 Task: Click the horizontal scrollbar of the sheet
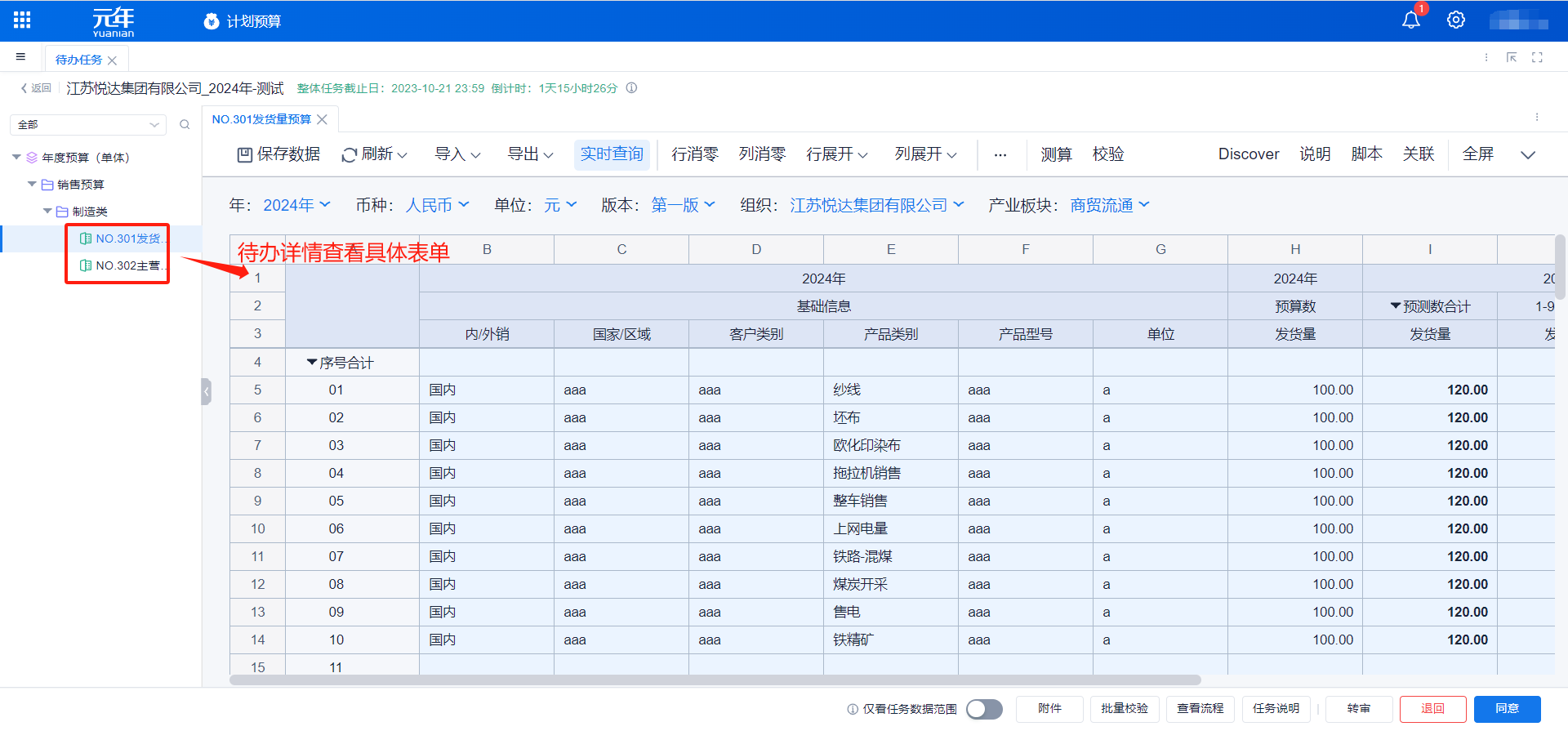coord(715,680)
